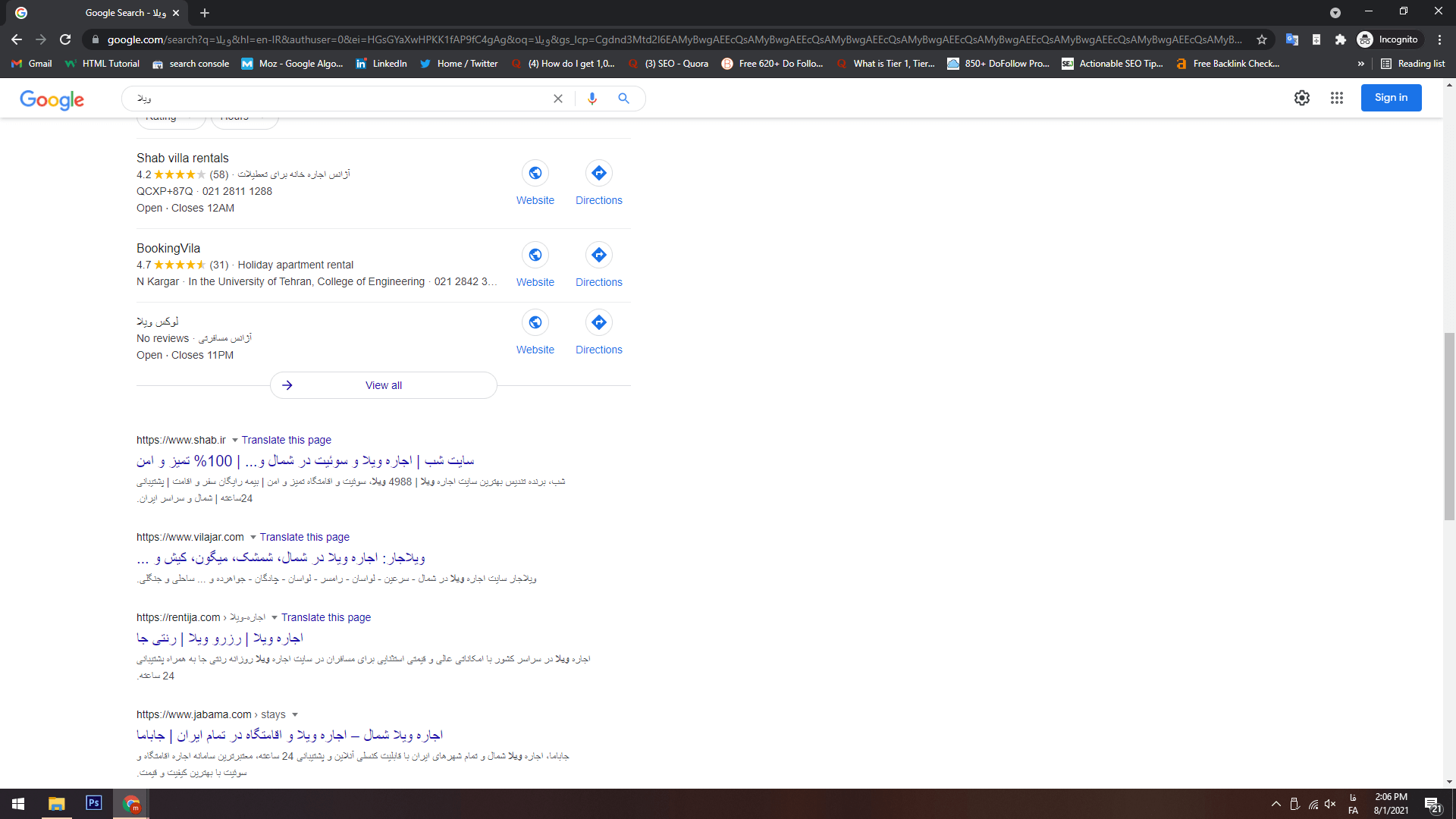The image size is (1456, 819).
Task: Open the HTML Tutorial bookmark
Action: click(102, 64)
